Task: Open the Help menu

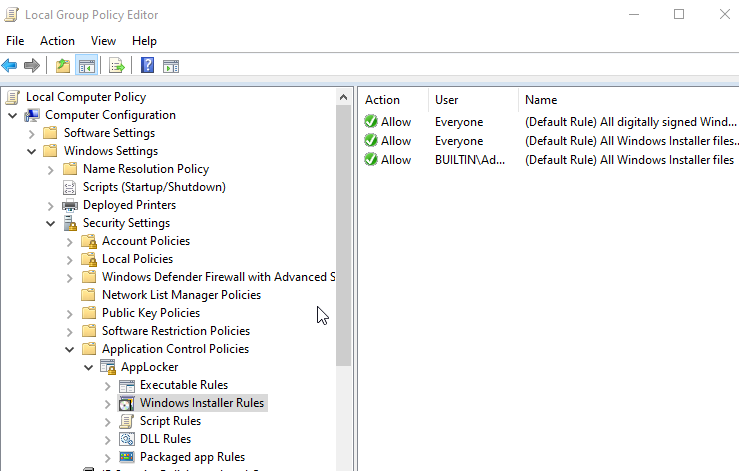Action: [x=144, y=41]
